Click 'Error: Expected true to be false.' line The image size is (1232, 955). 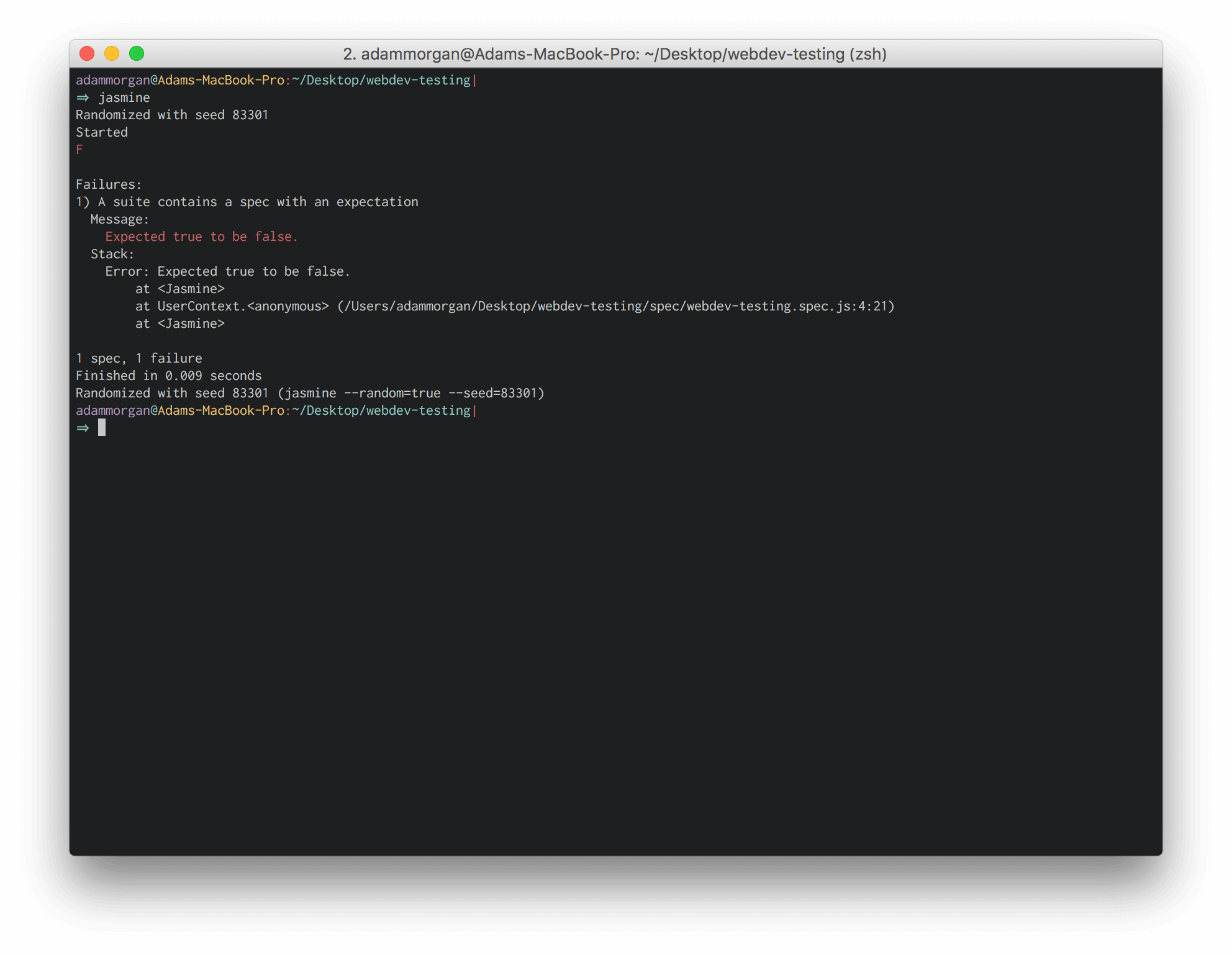pos(228,271)
